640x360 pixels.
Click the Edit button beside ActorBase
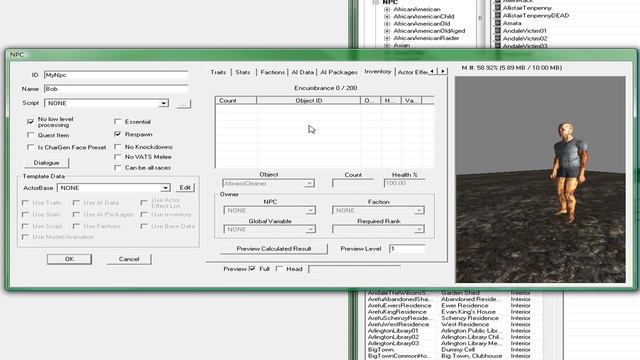185,187
